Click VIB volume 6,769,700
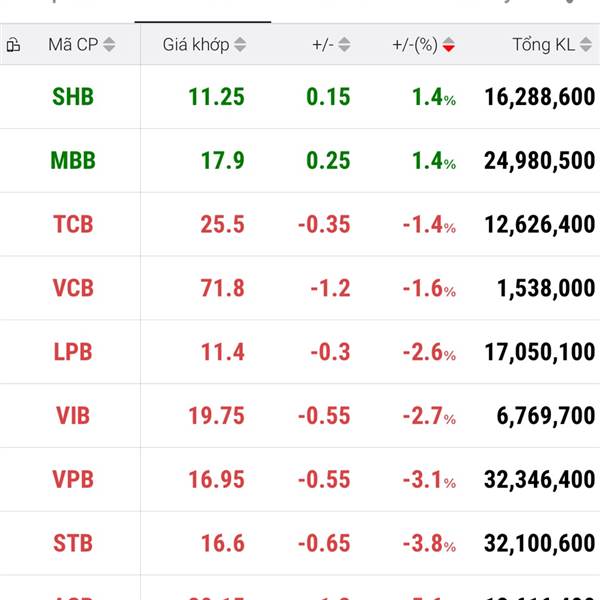 pos(546,416)
